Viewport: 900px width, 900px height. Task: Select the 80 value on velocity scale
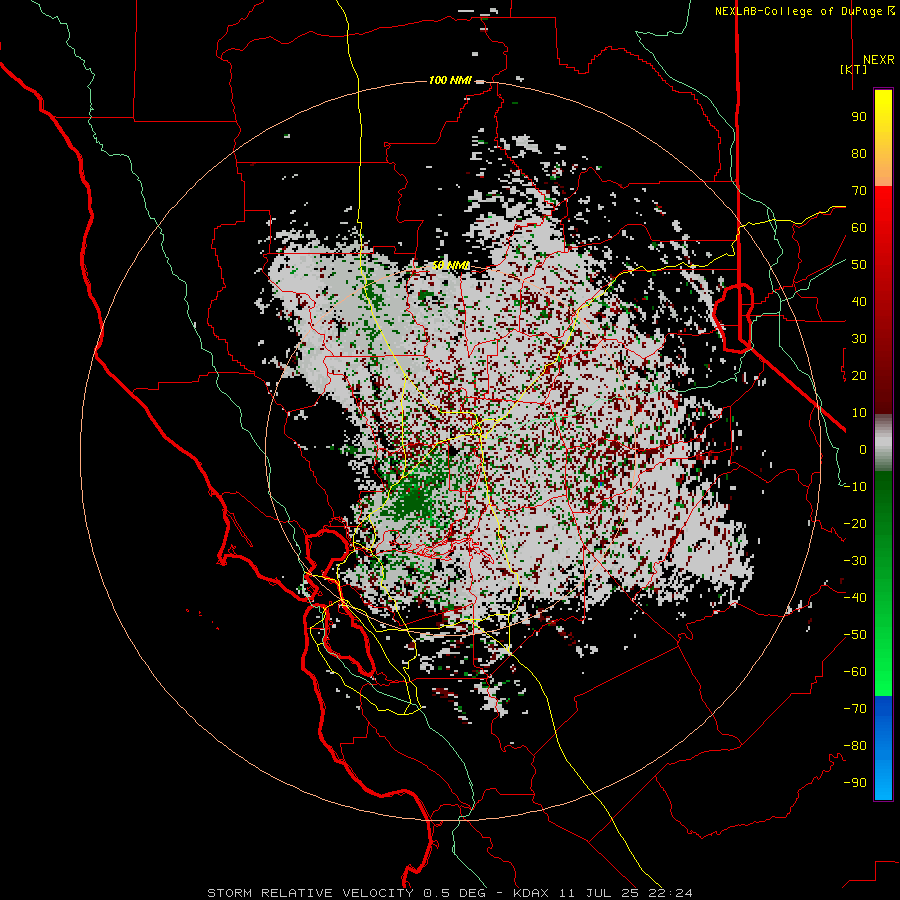[x=859, y=154]
